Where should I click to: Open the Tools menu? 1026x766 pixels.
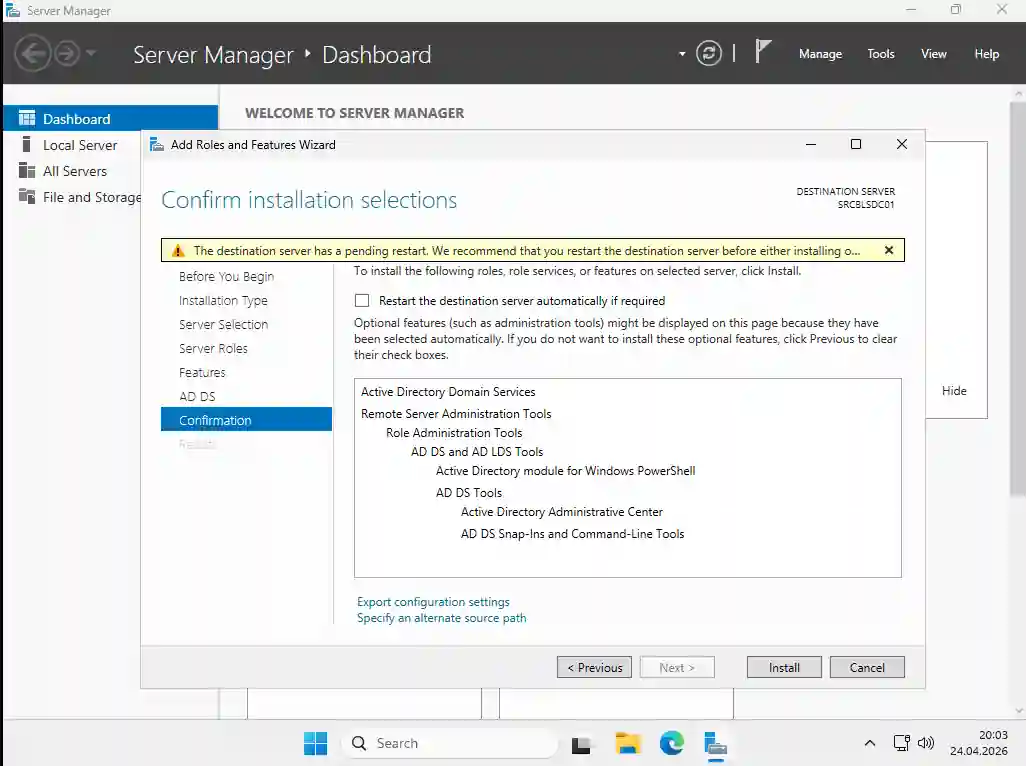pyautogui.click(x=881, y=54)
